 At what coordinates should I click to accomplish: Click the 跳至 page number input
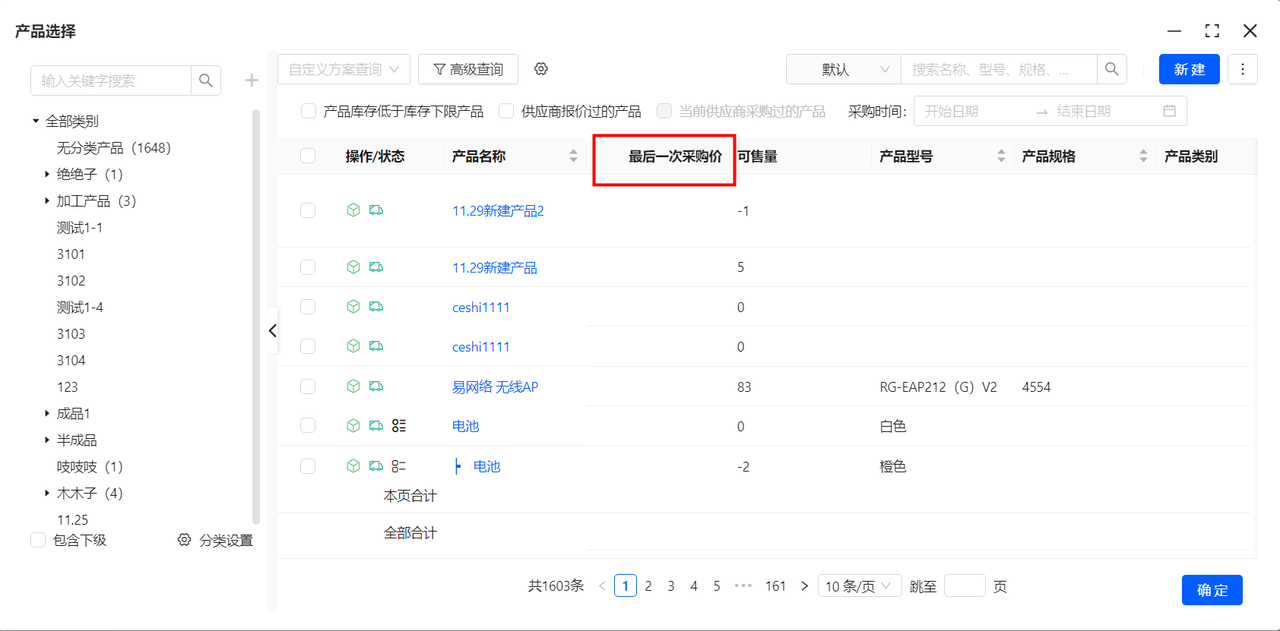965,586
